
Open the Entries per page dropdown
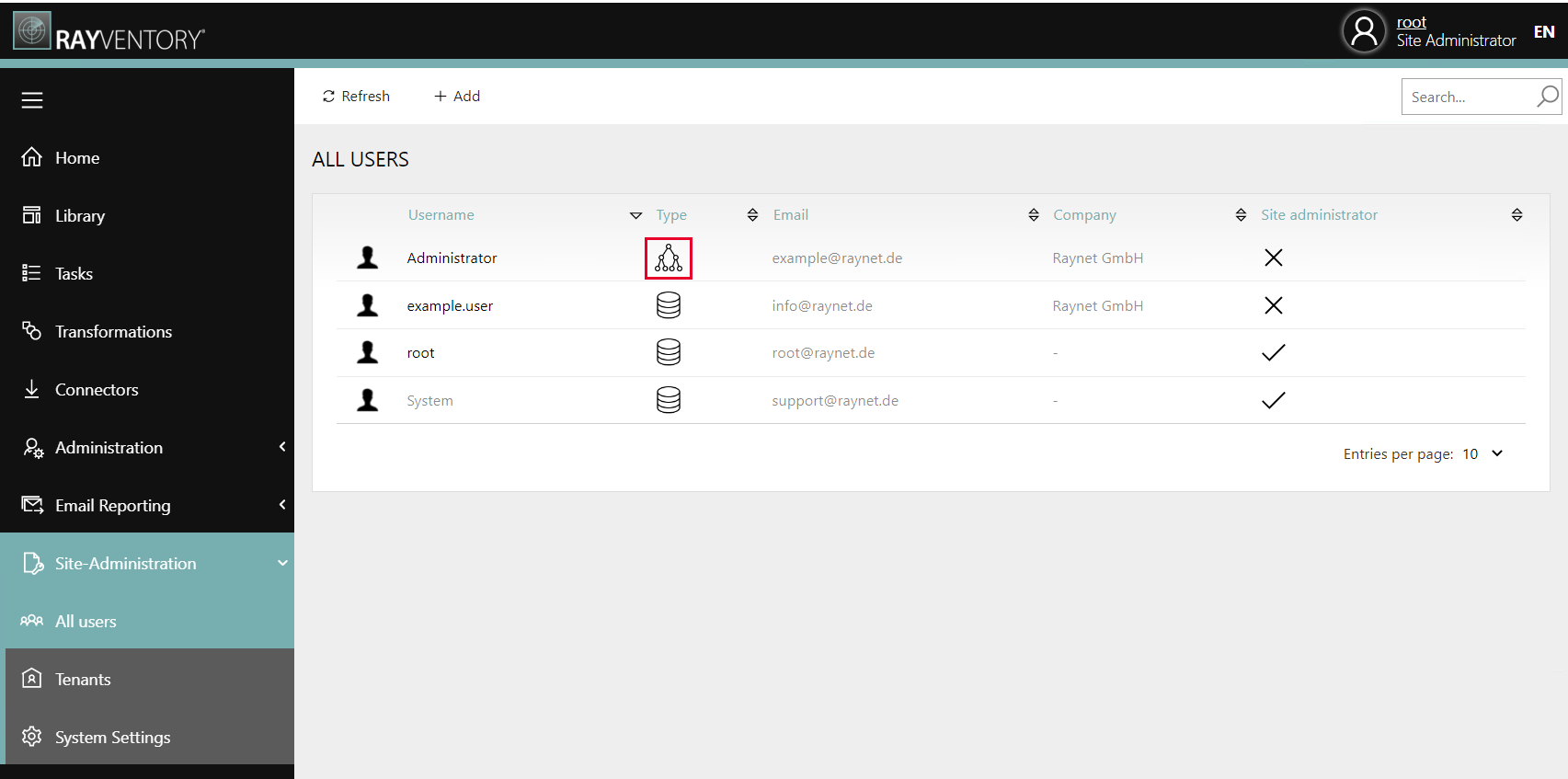1482,454
